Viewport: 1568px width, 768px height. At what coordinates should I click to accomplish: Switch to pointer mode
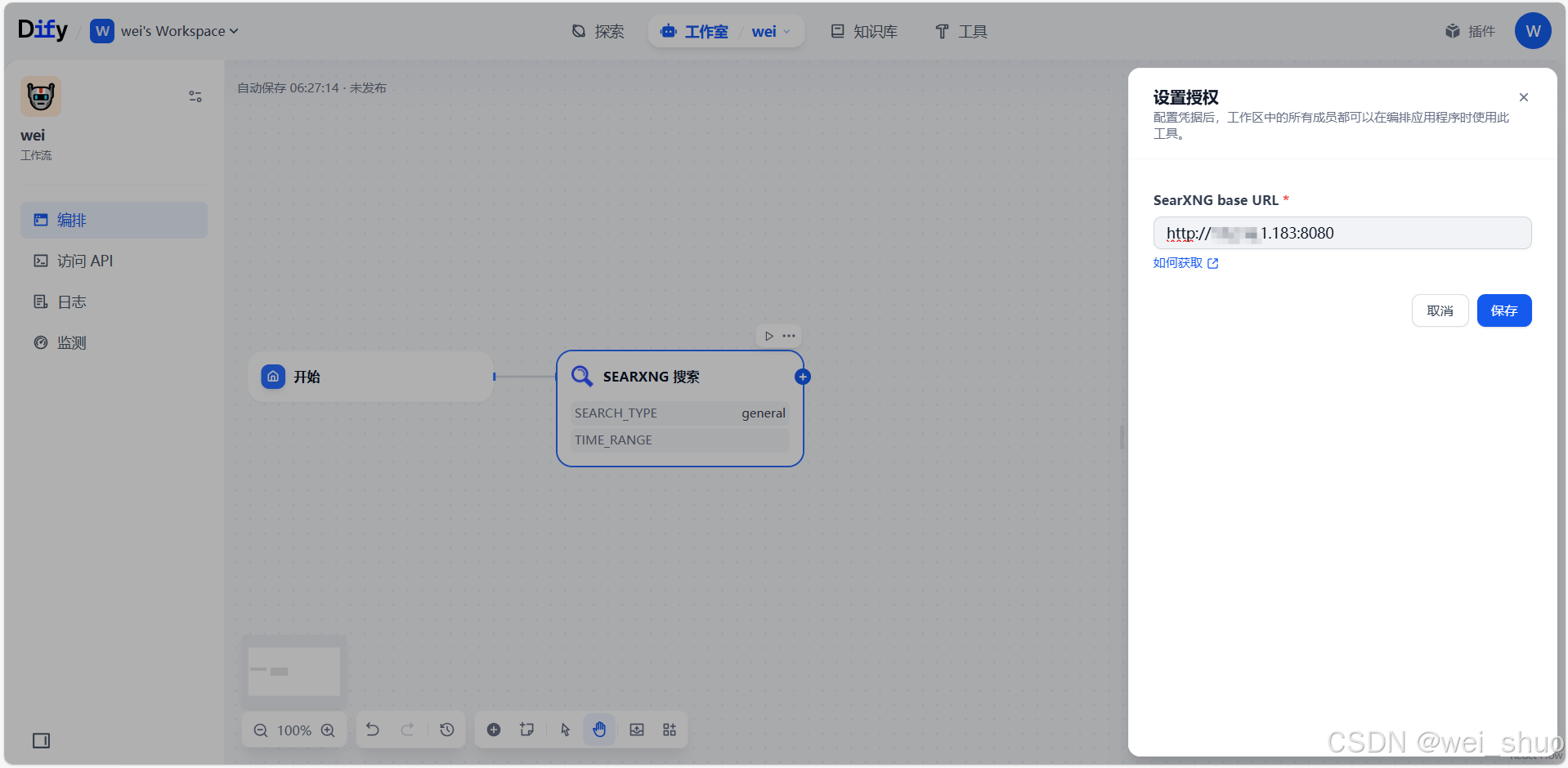[x=566, y=730]
